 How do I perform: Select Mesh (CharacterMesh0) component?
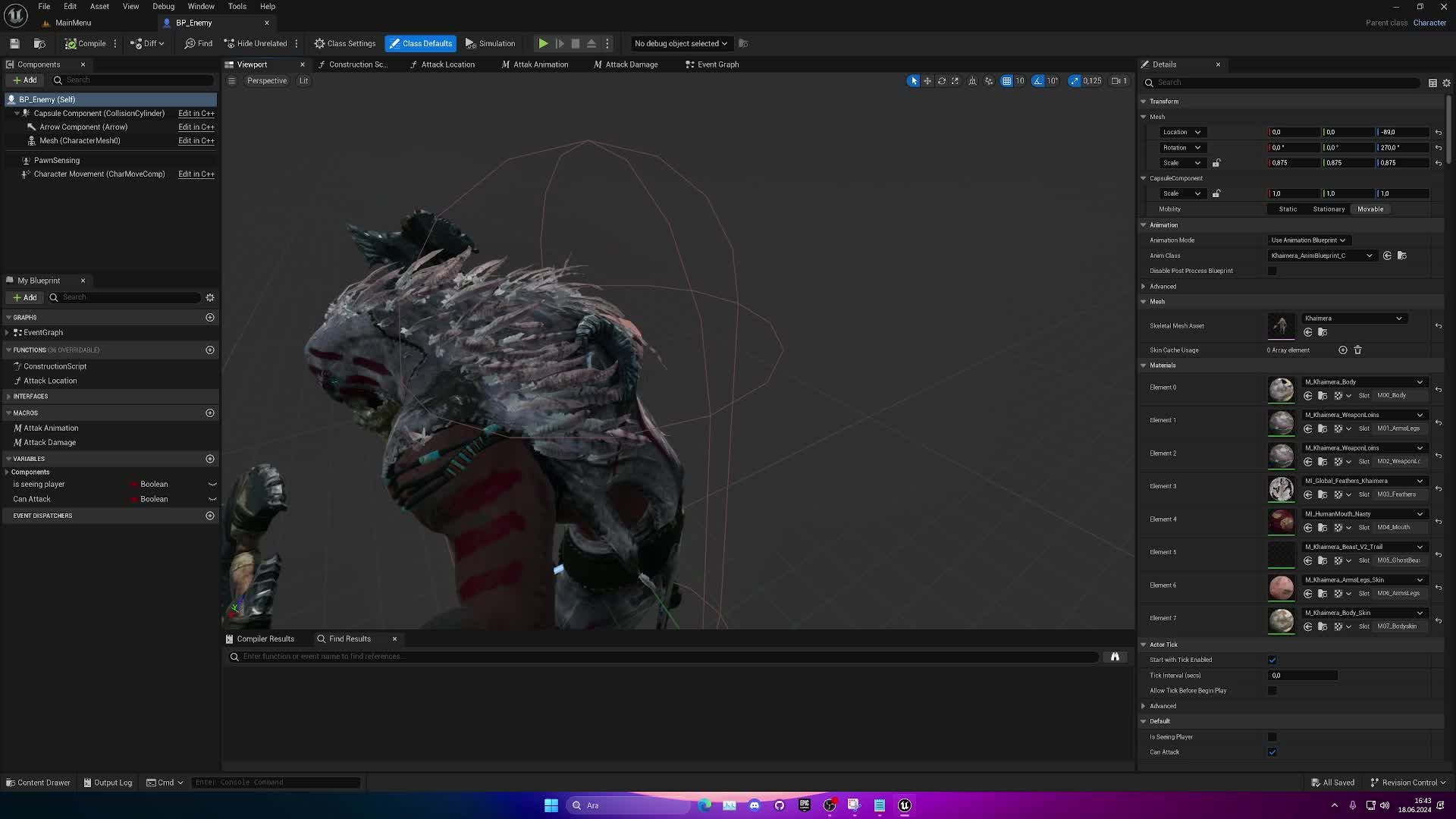pyautogui.click(x=80, y=140)
